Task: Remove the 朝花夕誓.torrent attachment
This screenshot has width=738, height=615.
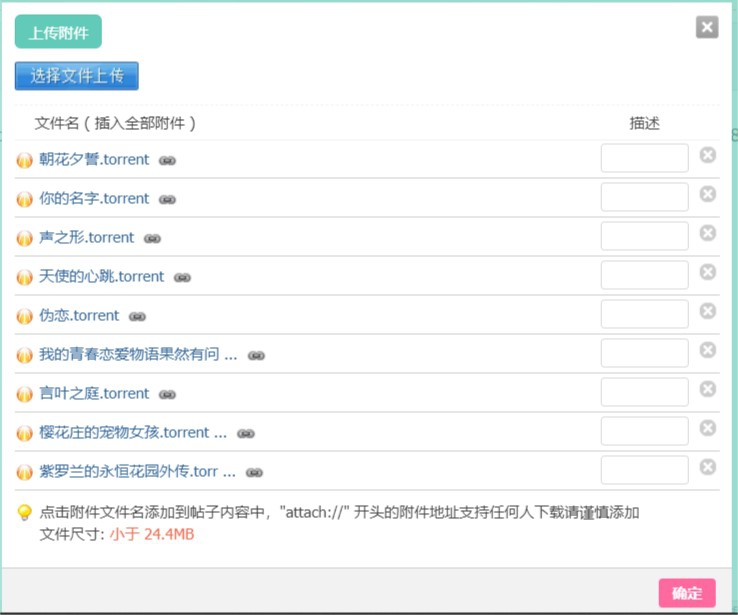Action: click(x=707, y=155)
